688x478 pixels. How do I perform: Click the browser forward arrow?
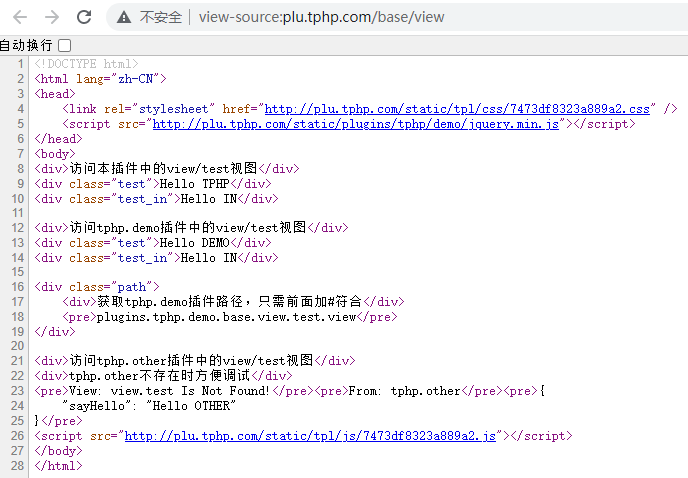[x=52, y=17]
